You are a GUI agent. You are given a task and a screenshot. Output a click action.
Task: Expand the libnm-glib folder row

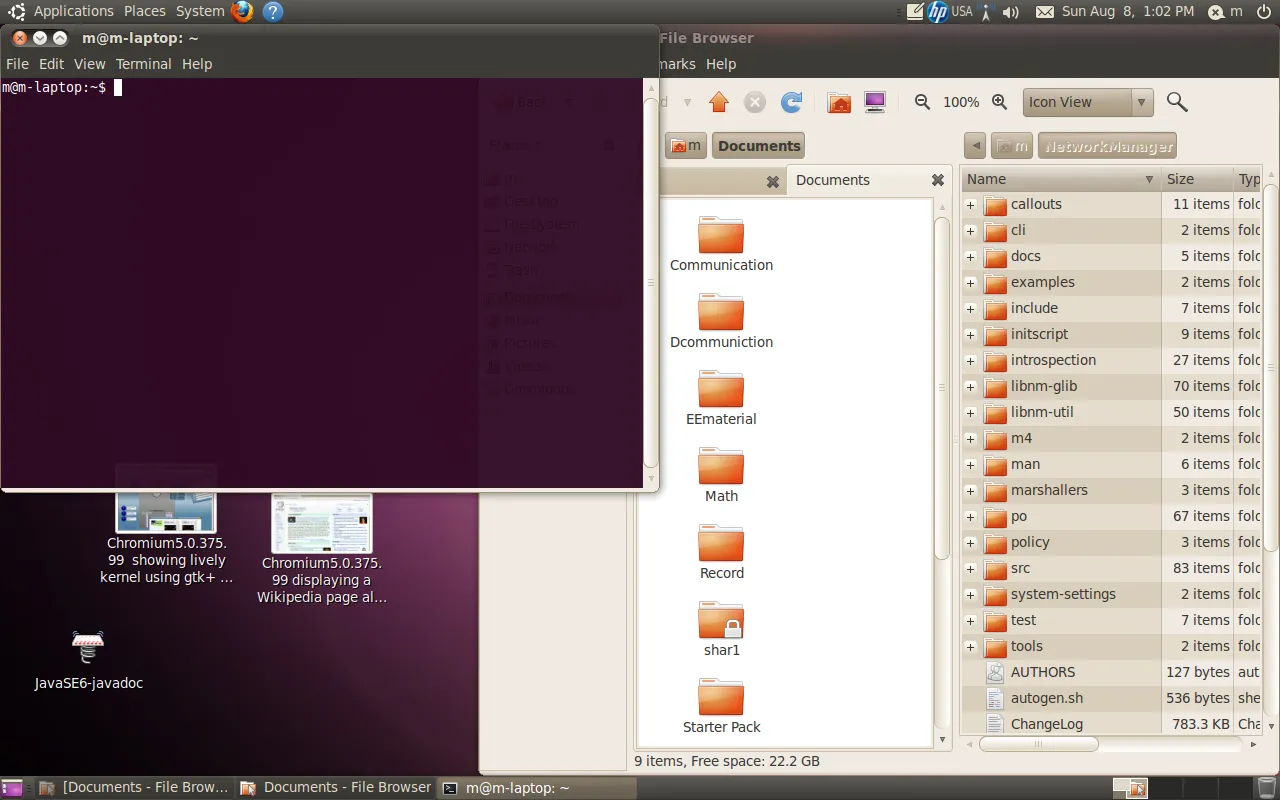[x=970, y=386]
